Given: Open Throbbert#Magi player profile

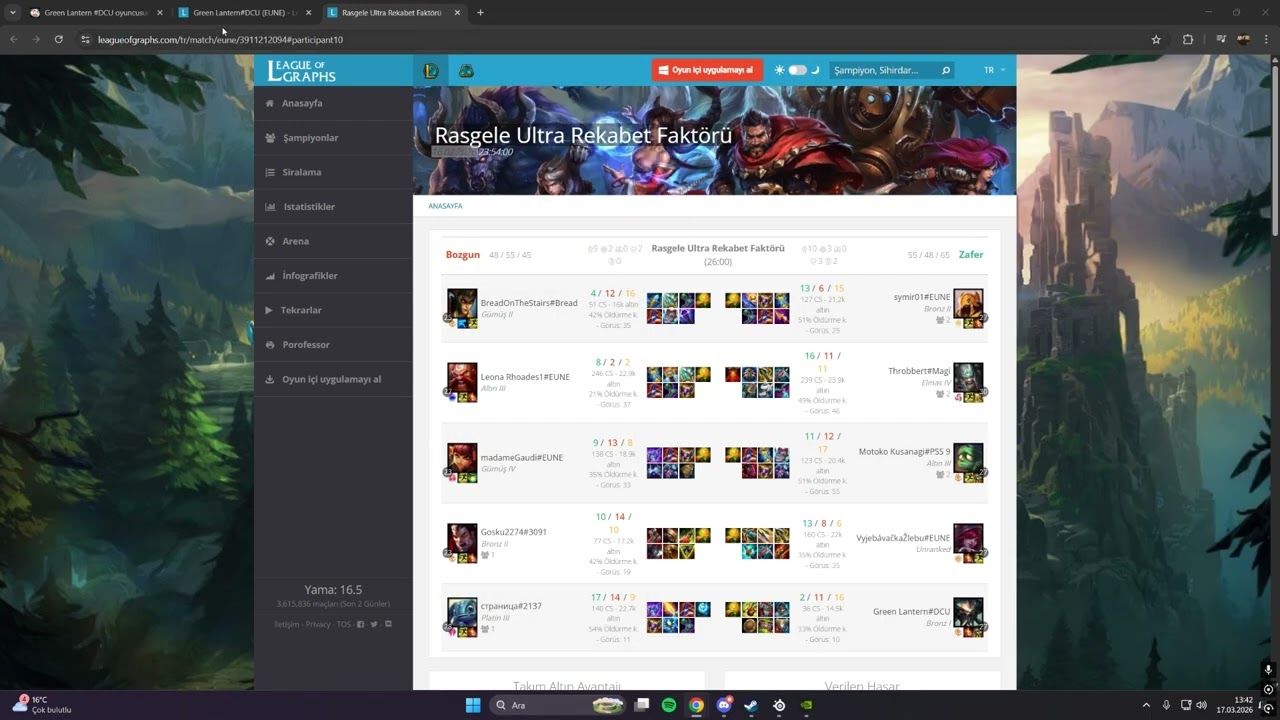Looking at the screenshot, I should coord(919,371).
